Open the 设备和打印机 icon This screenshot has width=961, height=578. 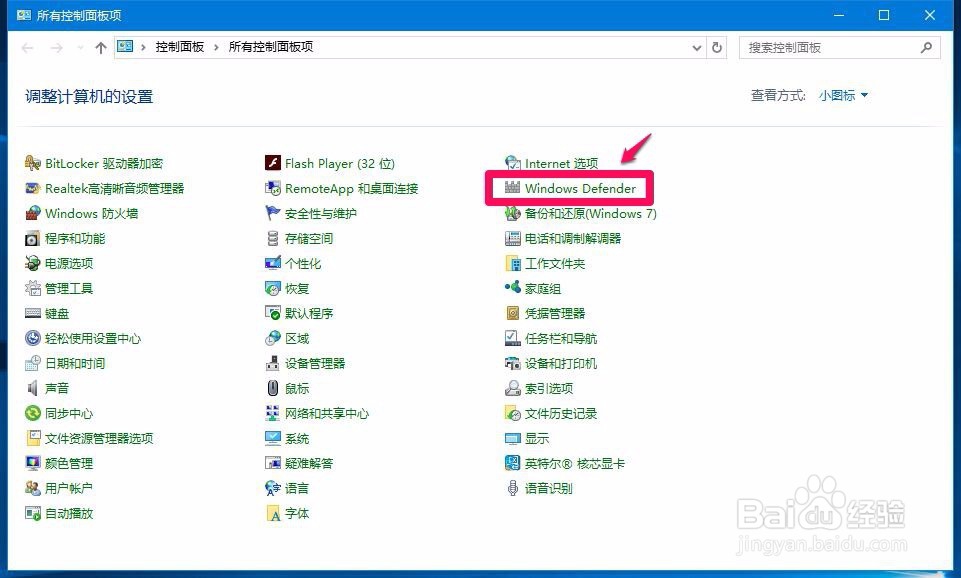tap(512, 363)
